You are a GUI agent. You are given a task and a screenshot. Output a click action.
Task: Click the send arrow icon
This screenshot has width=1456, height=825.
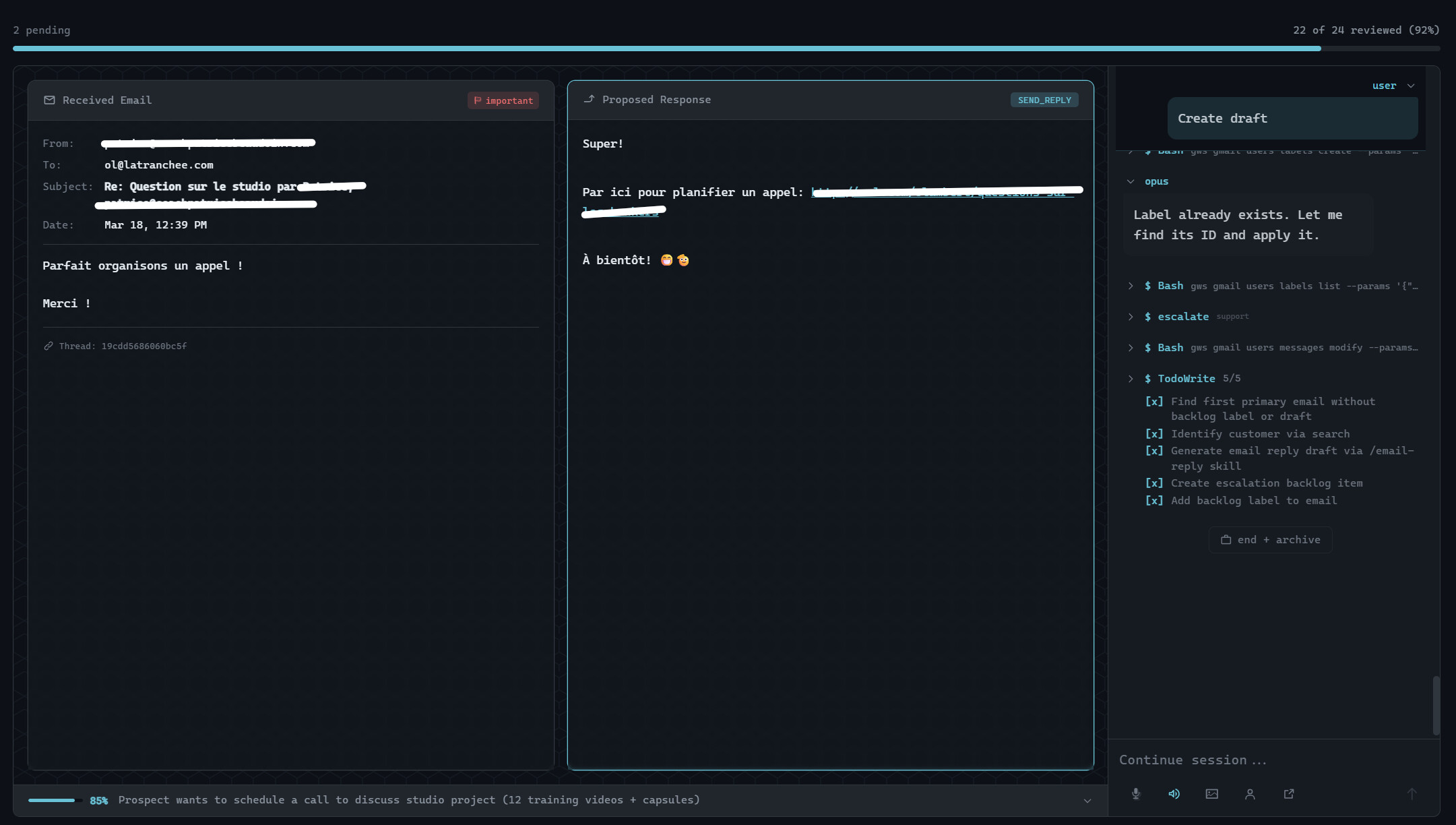click(x=1412, y=794)
